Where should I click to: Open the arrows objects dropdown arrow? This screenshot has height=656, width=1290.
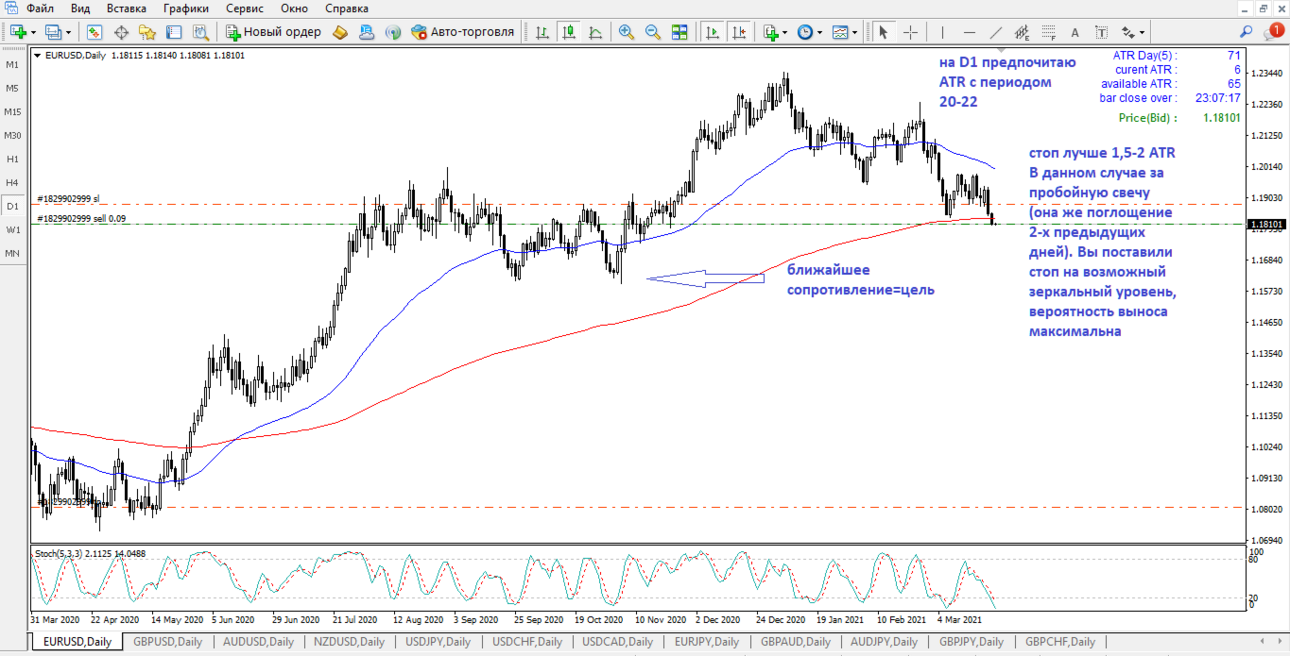click(x=1142, y=32)
